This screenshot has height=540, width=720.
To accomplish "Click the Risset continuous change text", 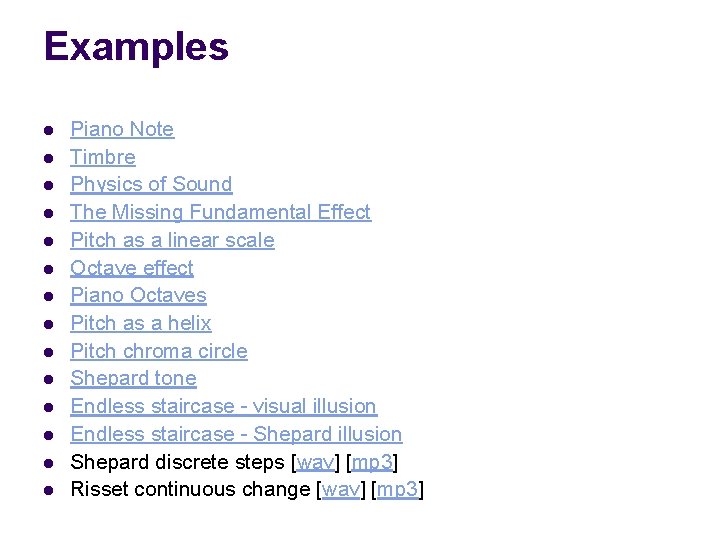I will pyautogui.click(x=190, y=489).
